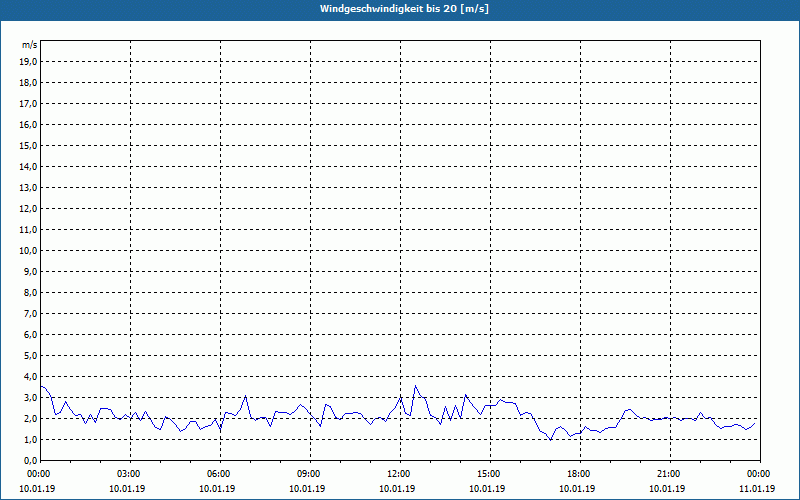
Task: Click the 8,0 y-axis label
Action: pos(30,292)
